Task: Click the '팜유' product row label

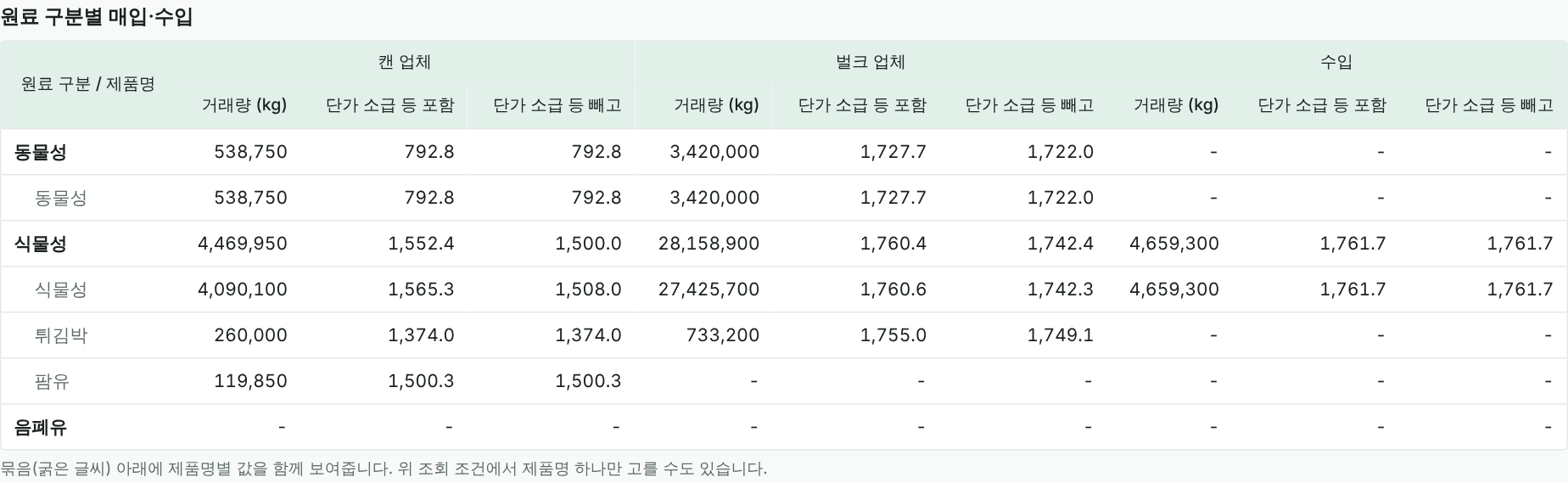Action: (x=52, y=381)
